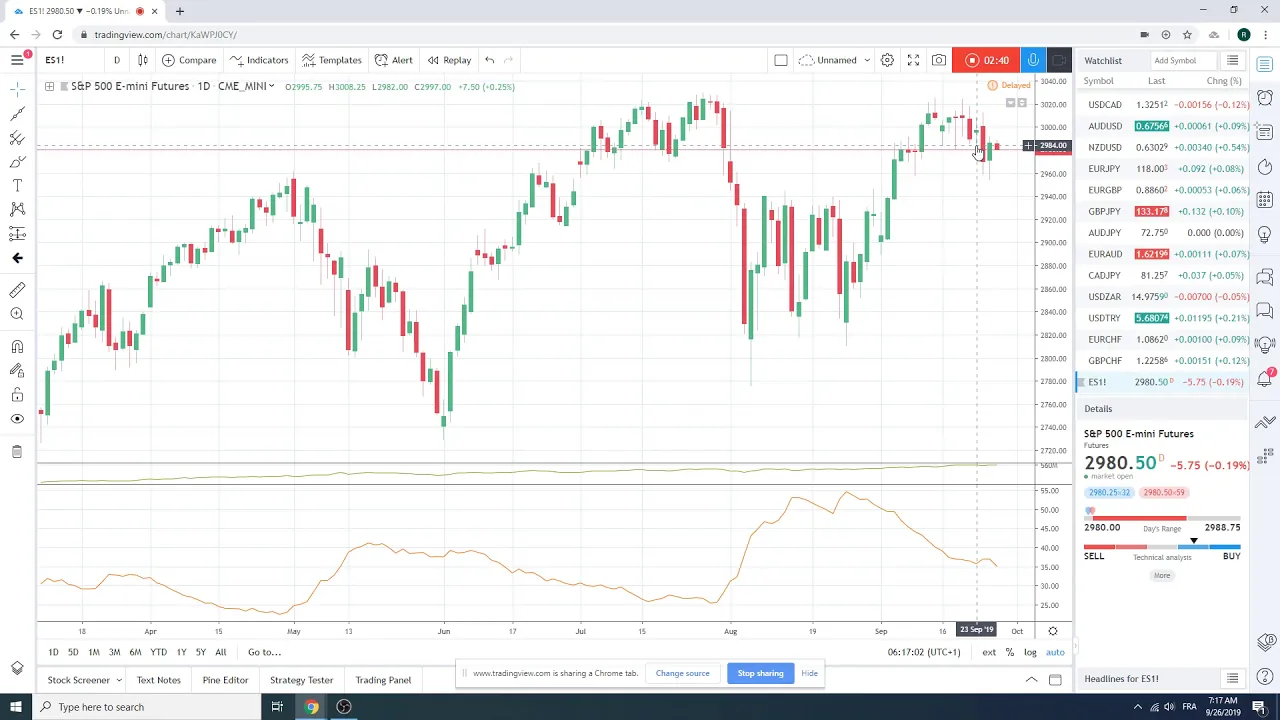Open chart properties gear icon
This screenshot has height=720, width=1280.
click(x=887, y=60)
